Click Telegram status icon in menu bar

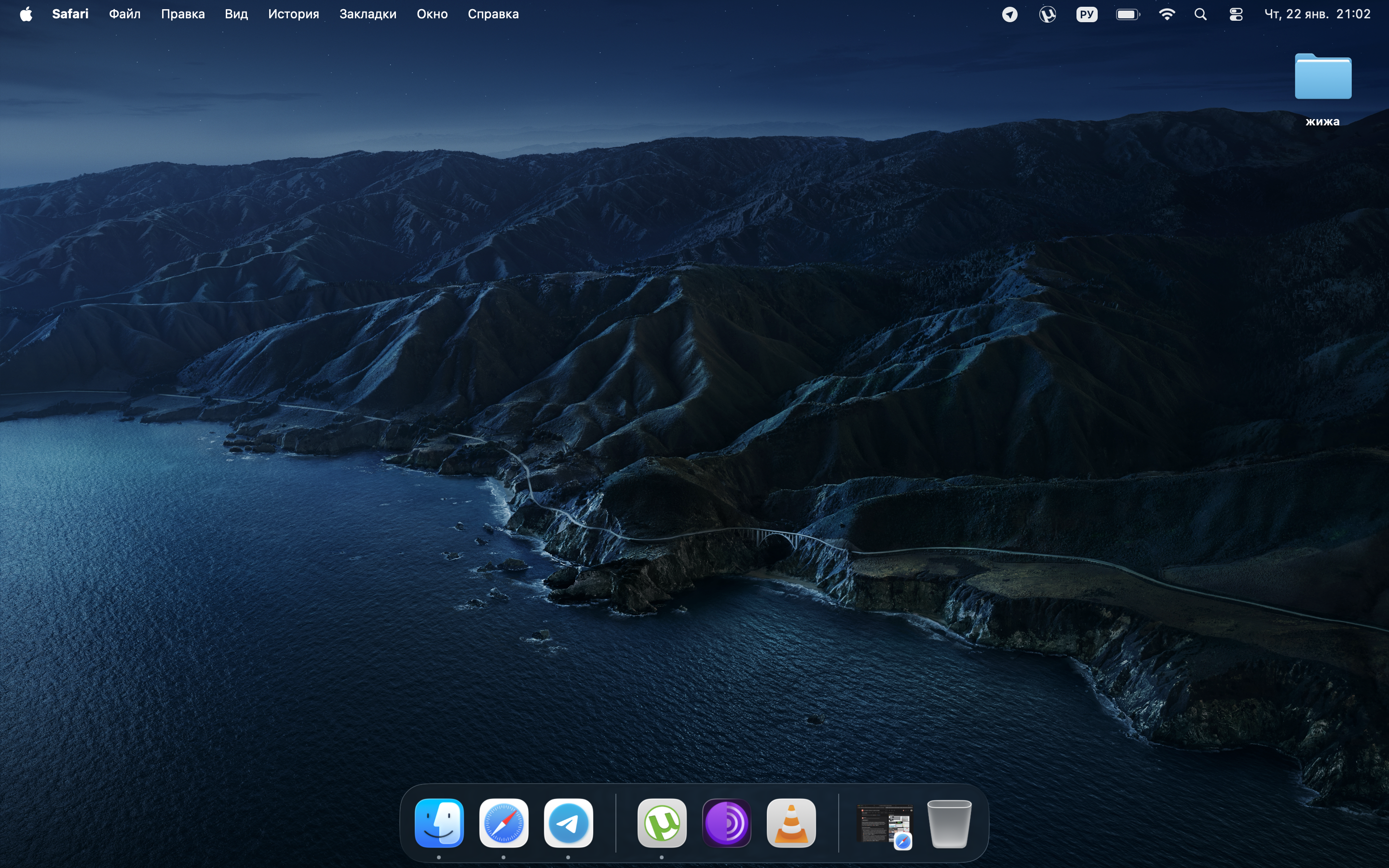click(x=1009, y=14)
